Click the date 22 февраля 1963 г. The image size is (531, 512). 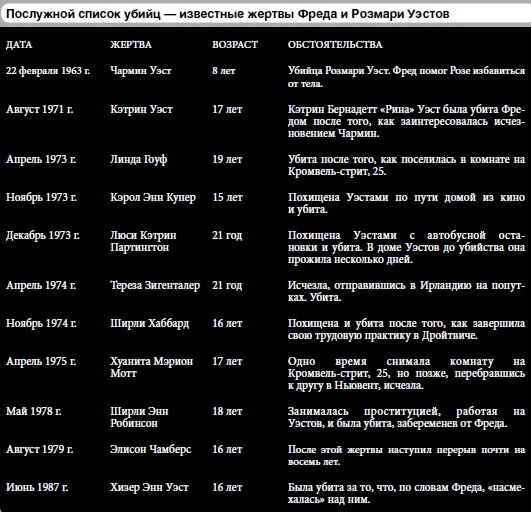(48, 70)
